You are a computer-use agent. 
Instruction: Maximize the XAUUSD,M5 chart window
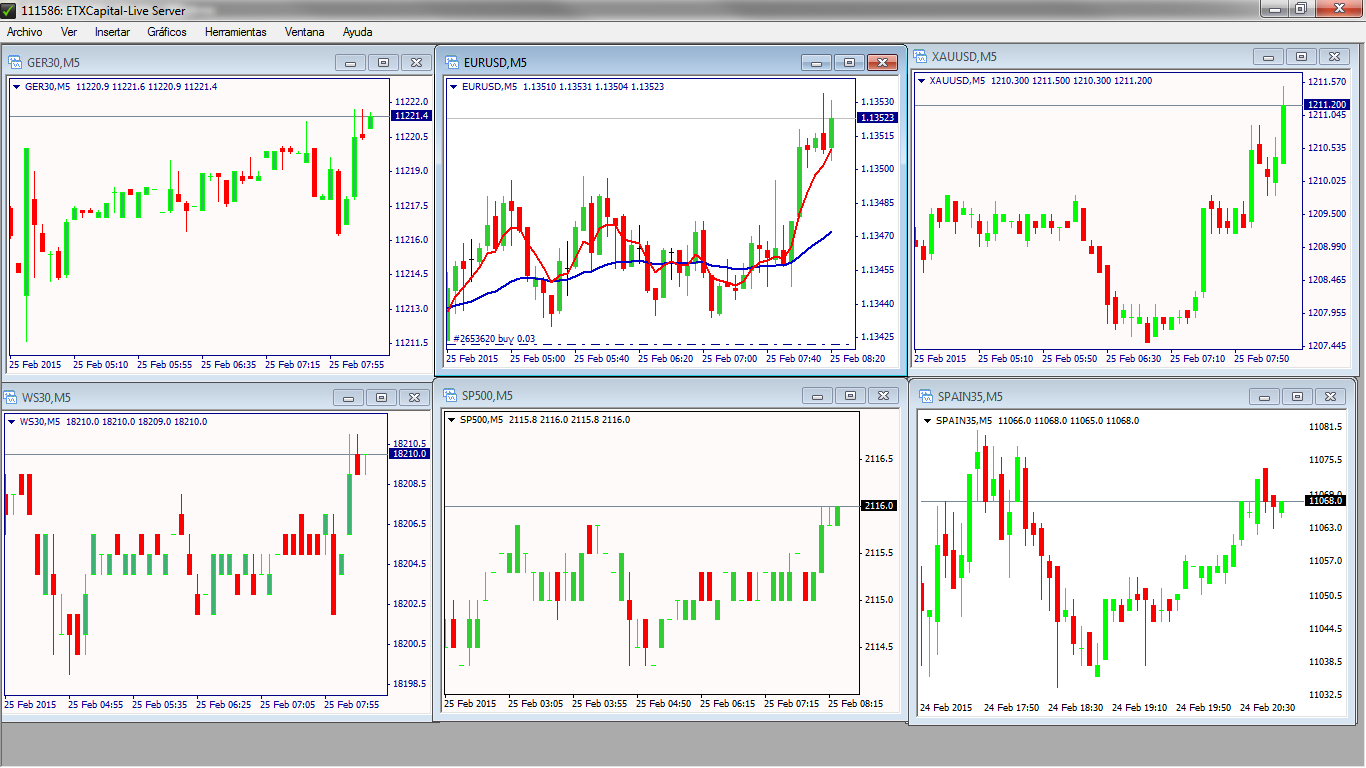(x=1300, y=57)
